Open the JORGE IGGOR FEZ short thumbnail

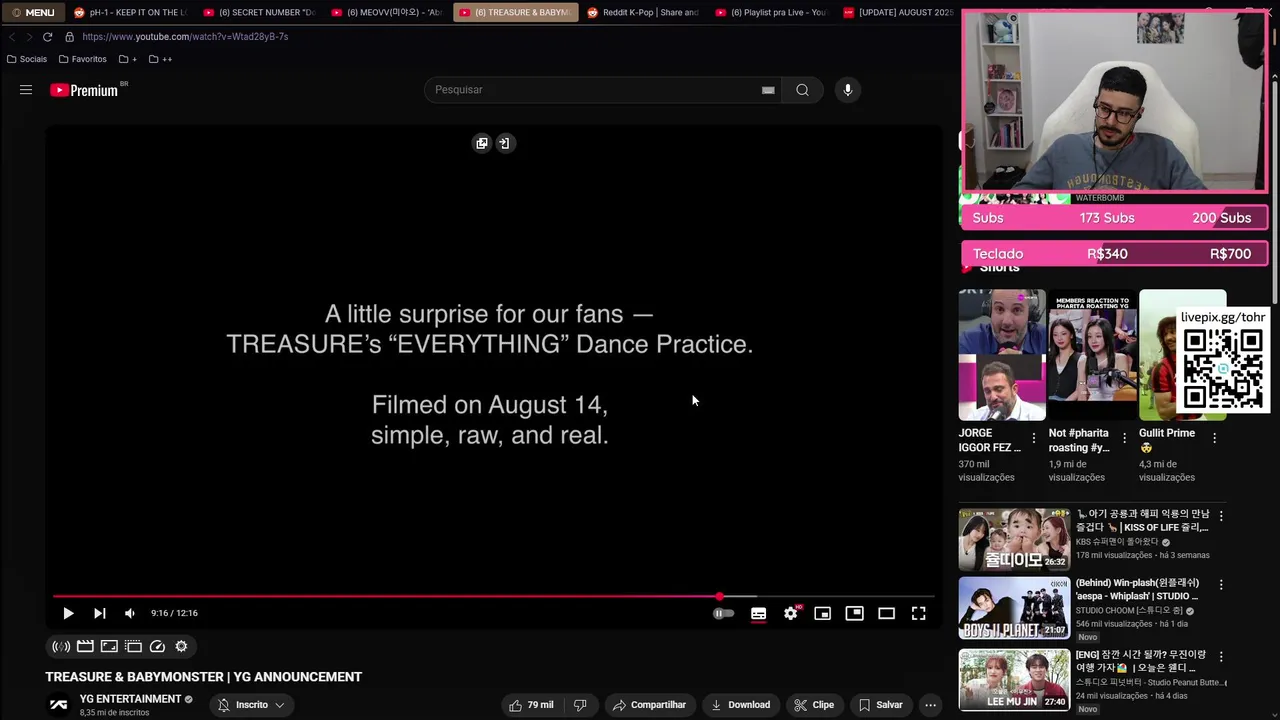tap(1002, 355)
